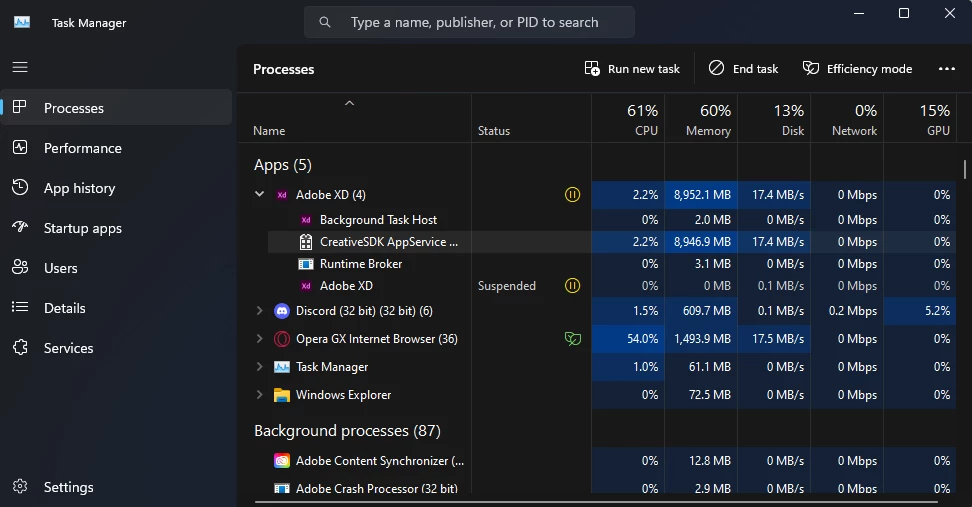Click the Task Manager app icon in title bar
This screenshot has height=507, width=972.
(x=22, y=22)
